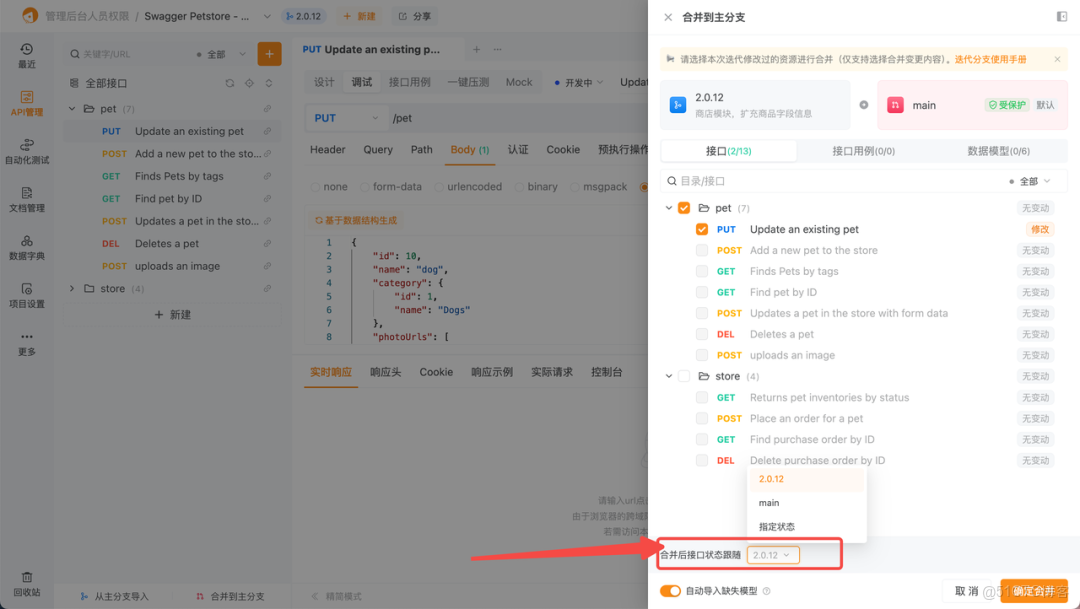This screenshot has height=609, width=1080.
Task: Enable the 自动导入缺失模型 toggle
Action: pos(670,592)
